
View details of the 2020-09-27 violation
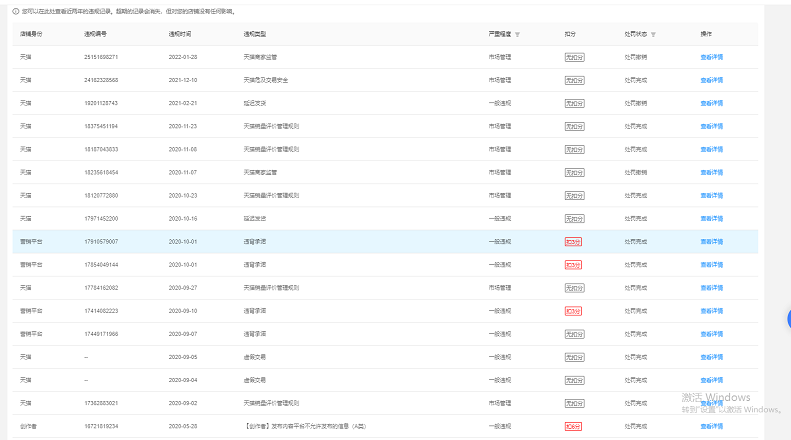tap(711, 288)
